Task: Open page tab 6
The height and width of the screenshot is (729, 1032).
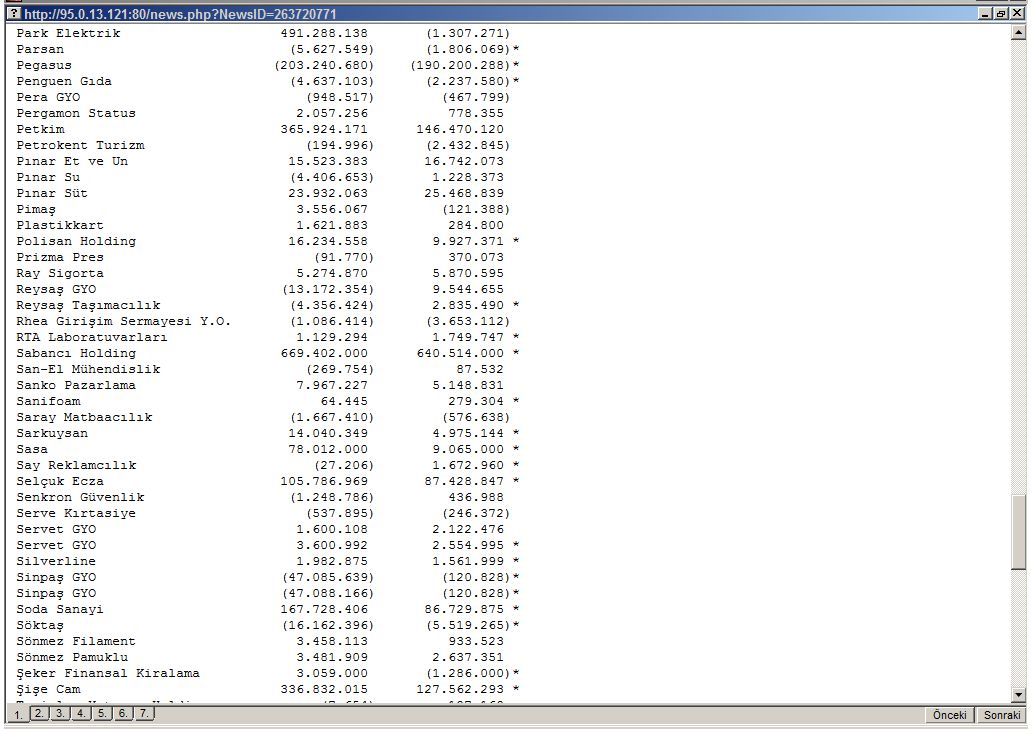Action: click(x=123, y=713)
